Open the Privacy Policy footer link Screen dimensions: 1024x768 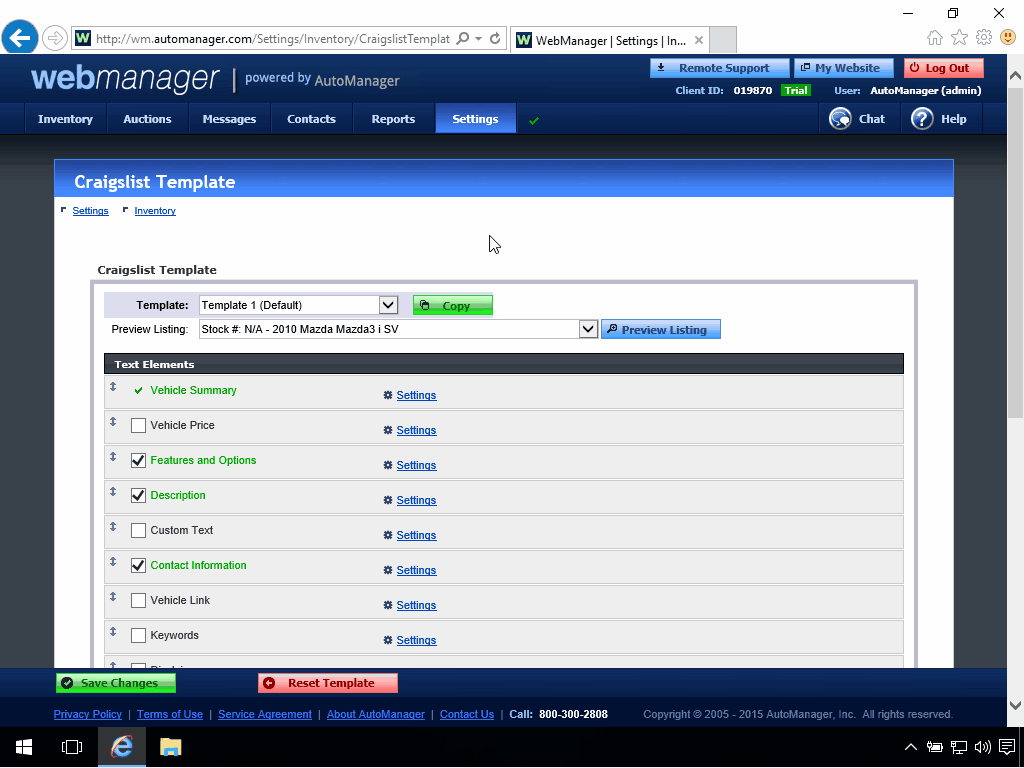[88, 714]
